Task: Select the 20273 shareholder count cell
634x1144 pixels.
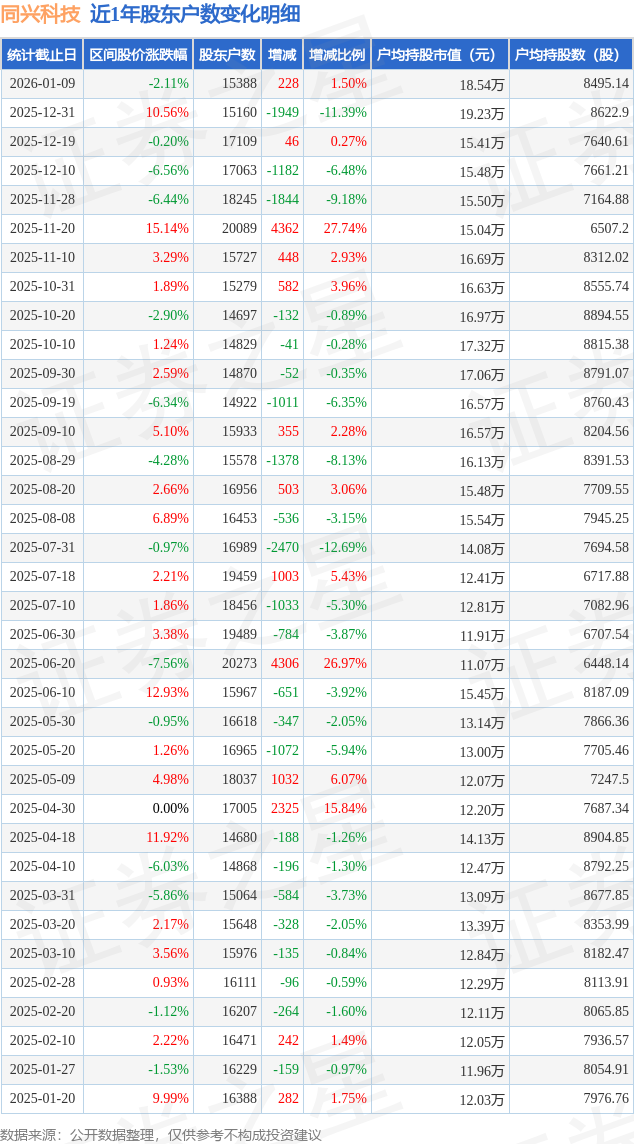Action: point(239,664)
